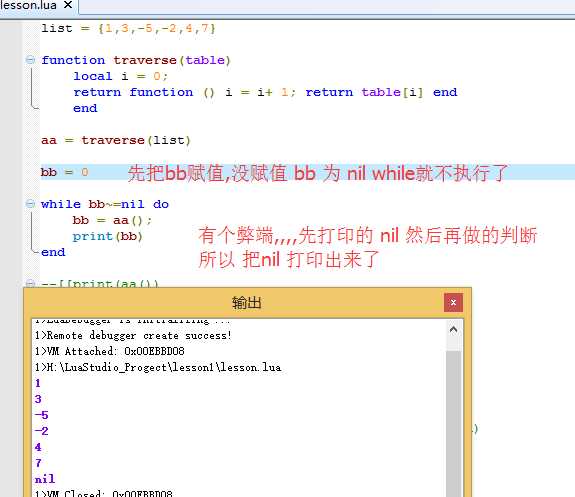Click the final 'end' of while loop
The width and height of the screenshot is (575, 497).
pyautogui.click(x=53, y=252)
